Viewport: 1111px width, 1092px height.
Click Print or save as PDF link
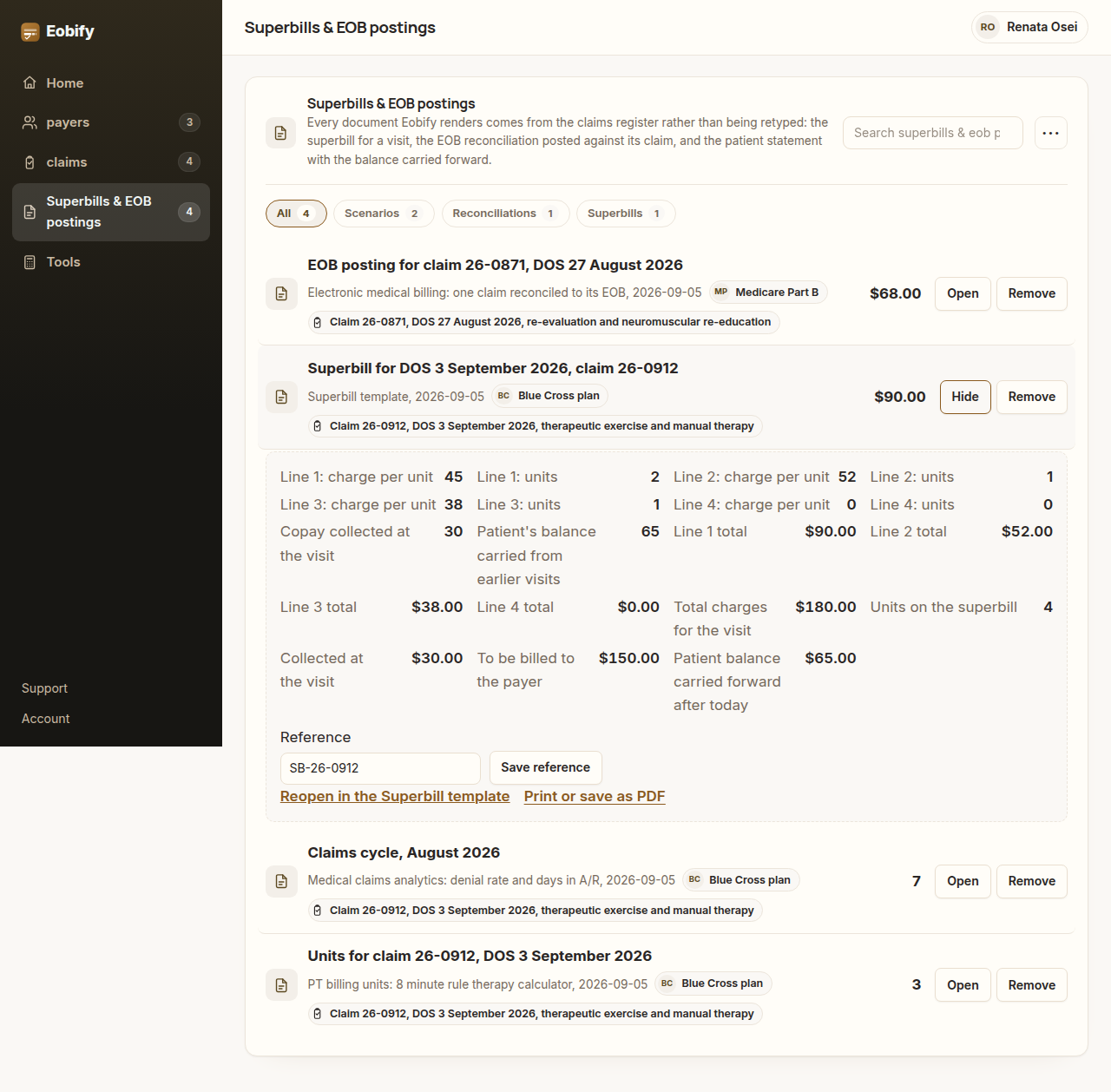click(x=595, y=797)
